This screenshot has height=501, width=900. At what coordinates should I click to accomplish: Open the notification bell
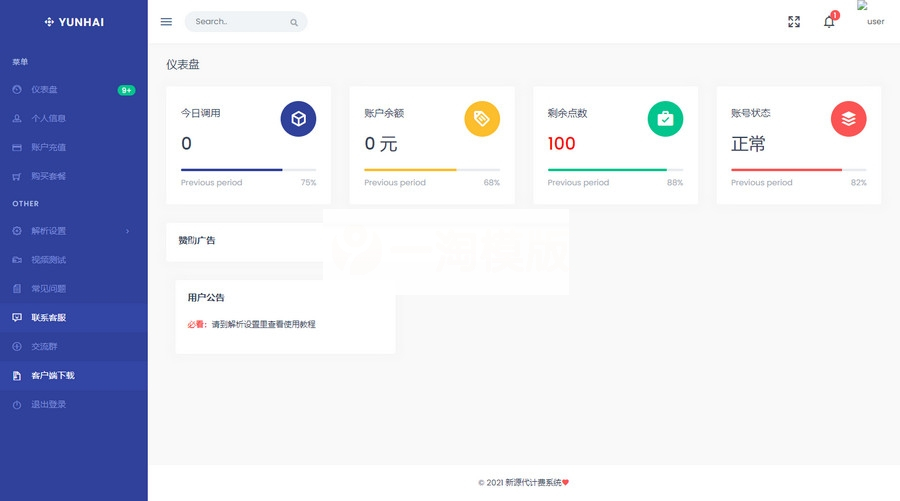(x=829, y=22)
